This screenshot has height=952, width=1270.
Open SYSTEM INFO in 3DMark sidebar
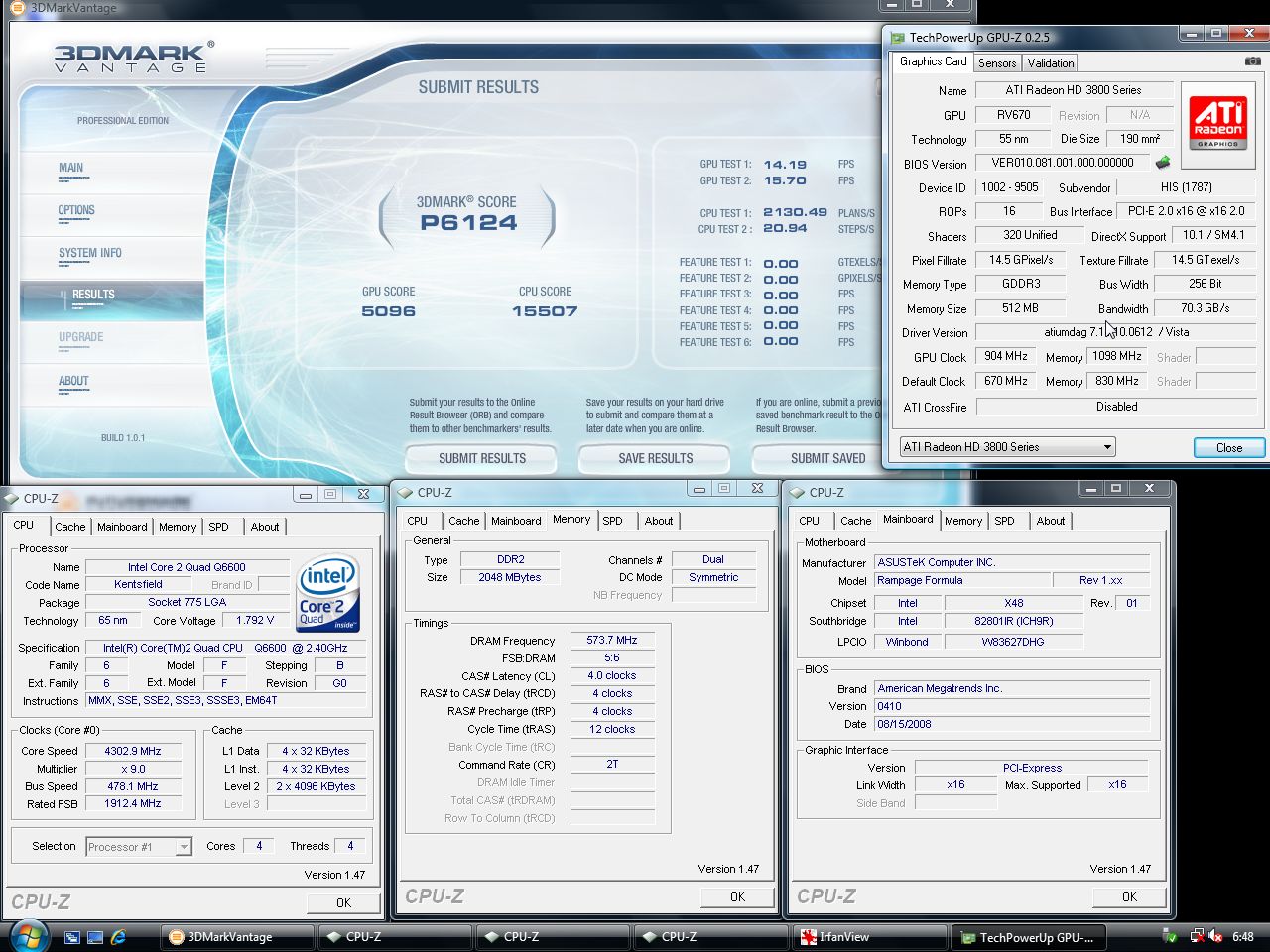90,253
